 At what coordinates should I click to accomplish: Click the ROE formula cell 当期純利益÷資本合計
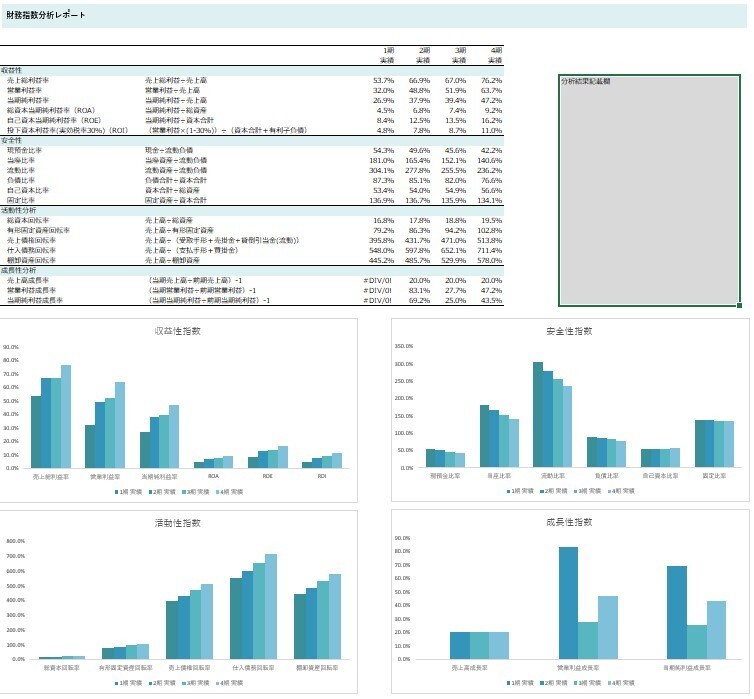pyautogui.click(x=179, y=120)
